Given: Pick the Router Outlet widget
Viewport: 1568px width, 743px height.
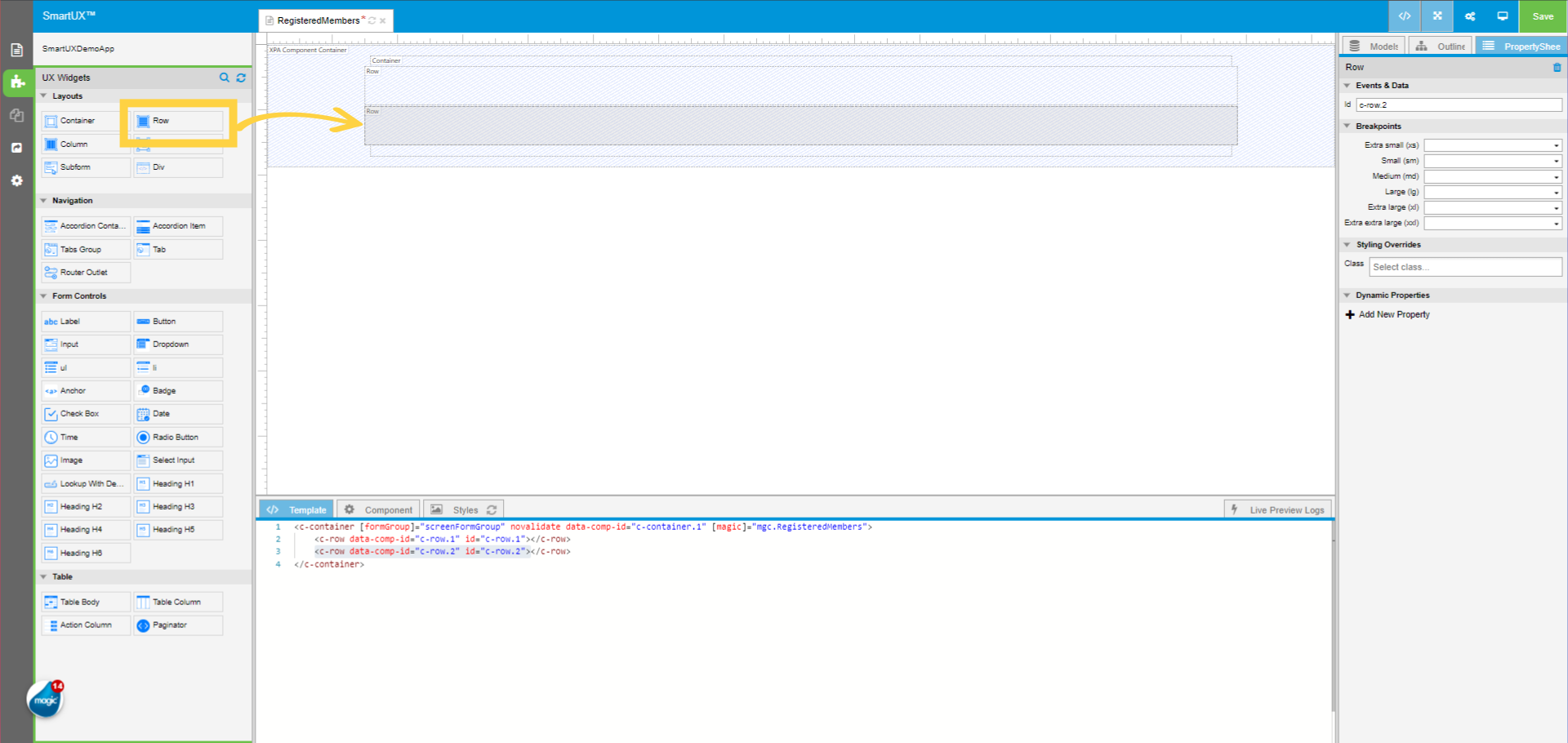Looking at the screenshot, I should [86, 273].
